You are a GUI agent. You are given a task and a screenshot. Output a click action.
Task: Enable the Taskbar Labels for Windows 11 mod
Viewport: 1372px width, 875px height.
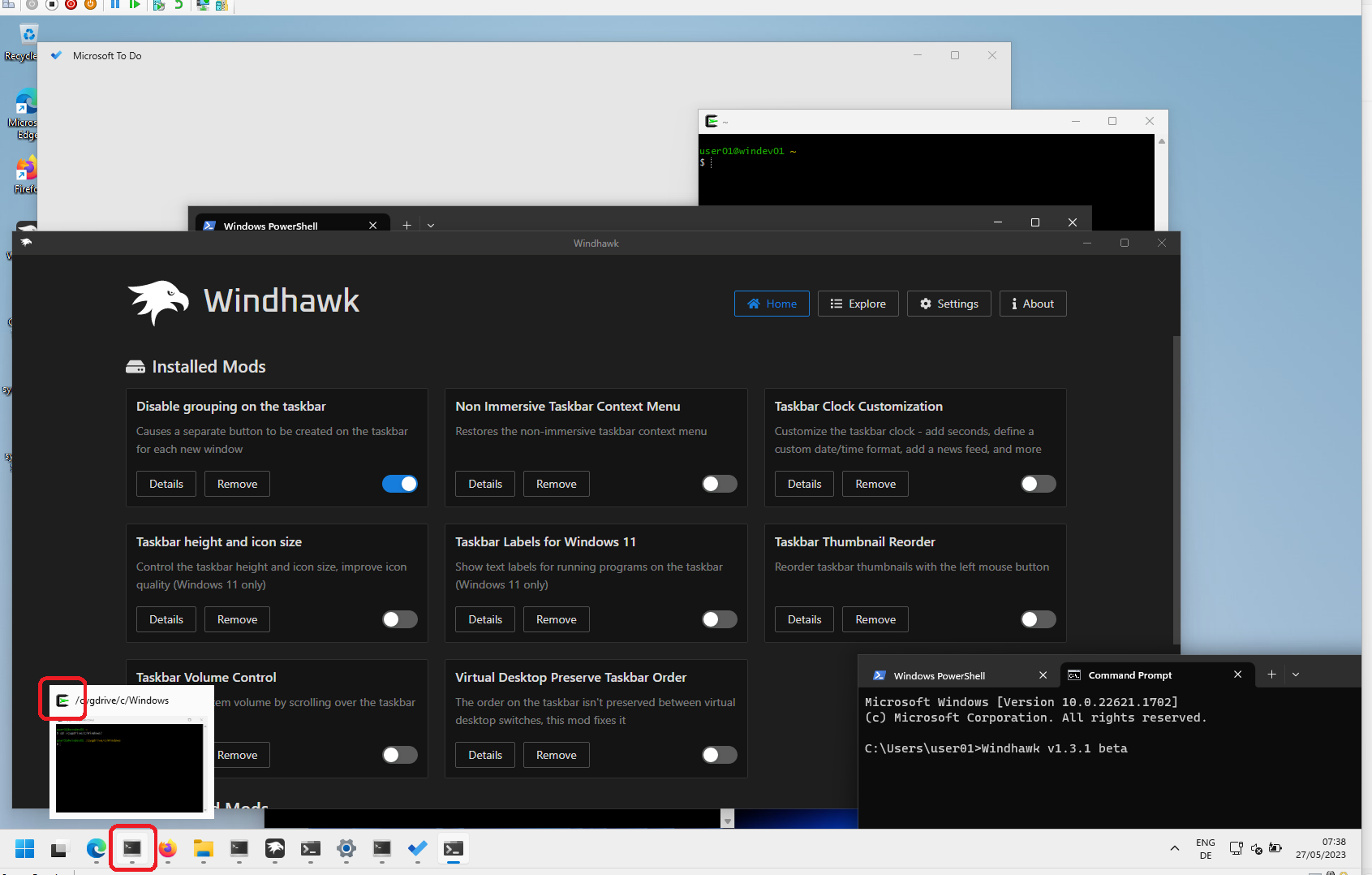(x=719, y=619)
